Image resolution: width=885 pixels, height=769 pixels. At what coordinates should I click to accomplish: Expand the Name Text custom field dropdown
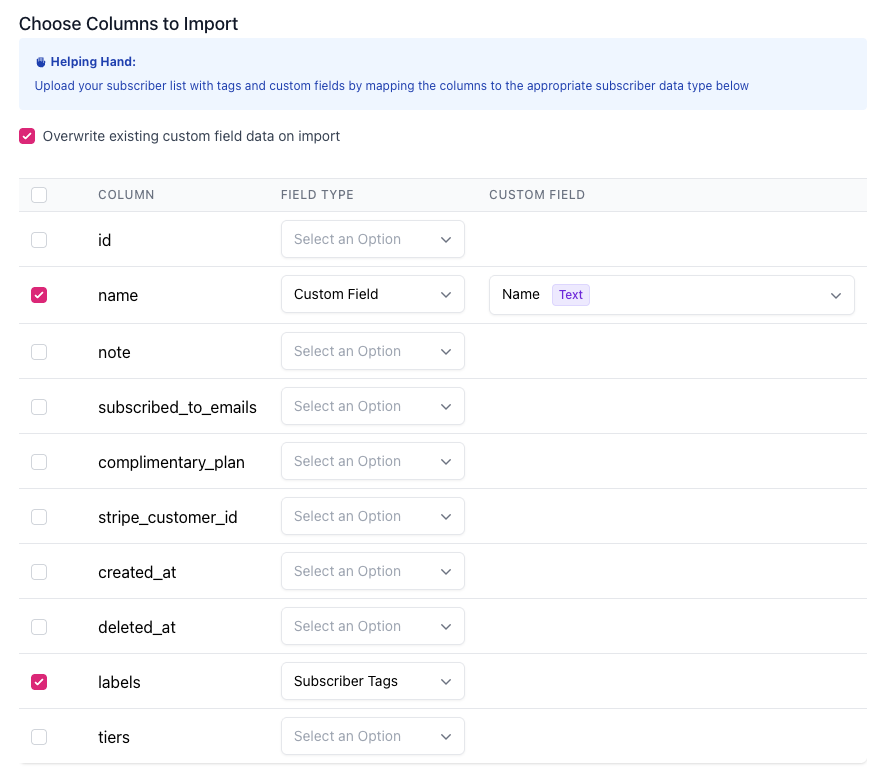[671, 295]
